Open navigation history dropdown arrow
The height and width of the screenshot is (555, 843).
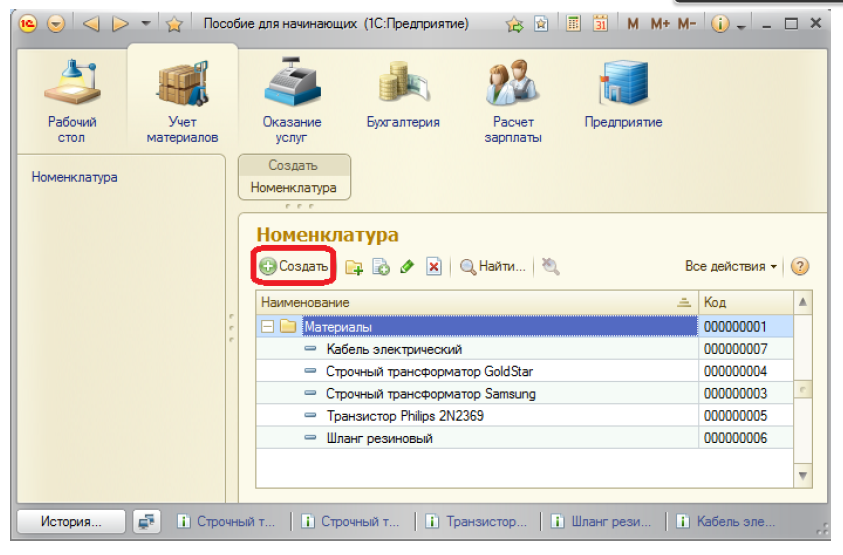point(146,24)
